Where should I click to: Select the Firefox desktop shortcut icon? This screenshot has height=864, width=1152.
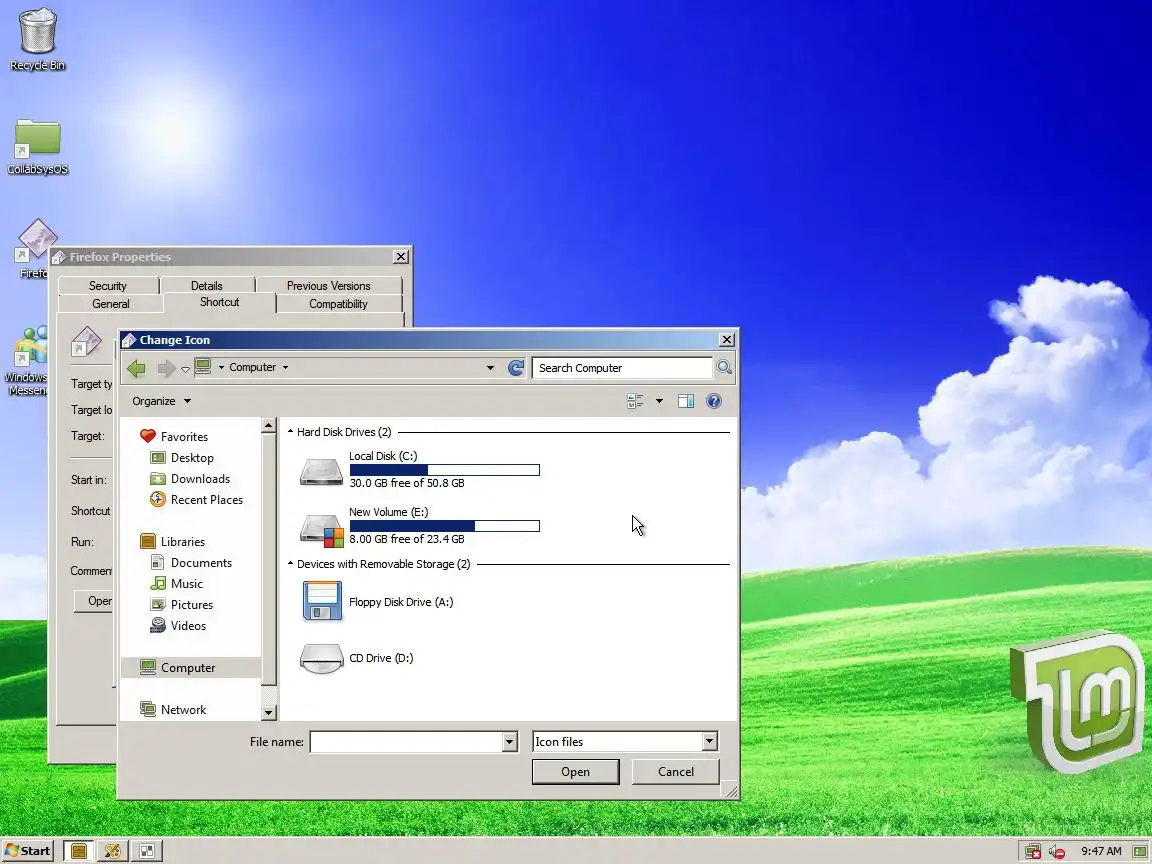[37, 240]
